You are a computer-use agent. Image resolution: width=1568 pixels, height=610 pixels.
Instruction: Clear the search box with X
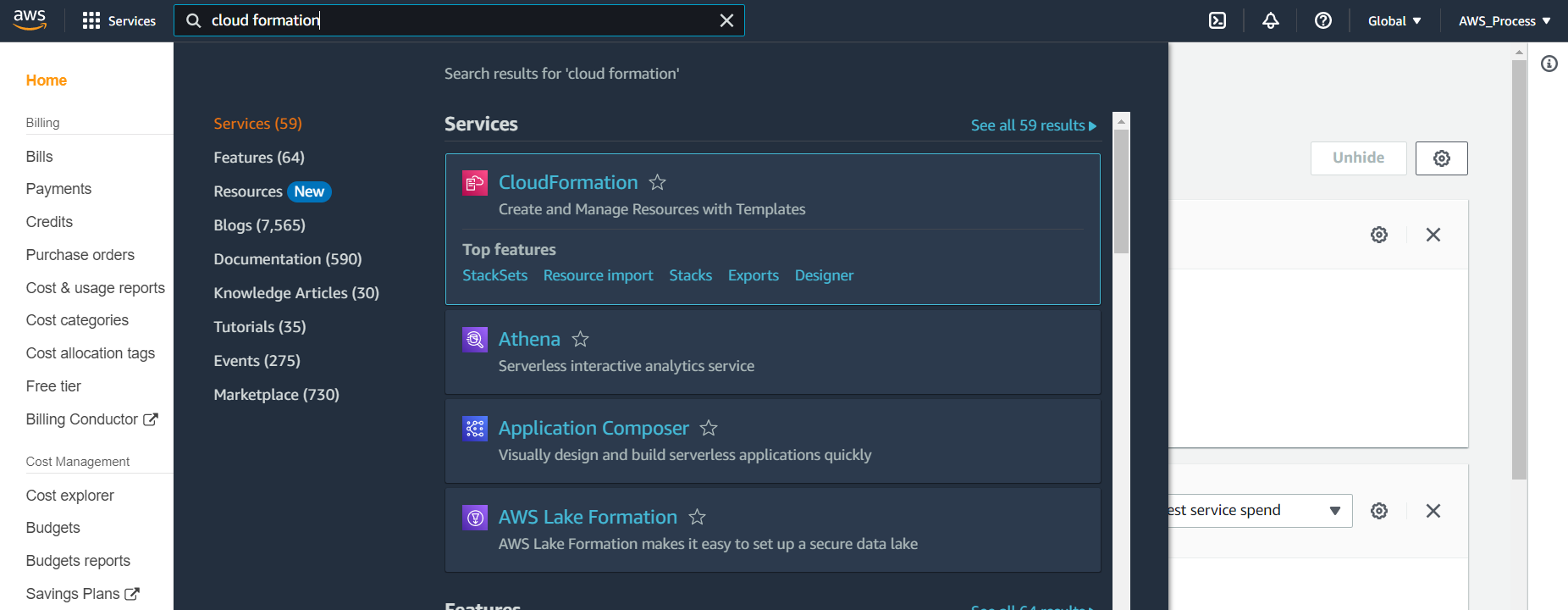[x=726, y=21]
